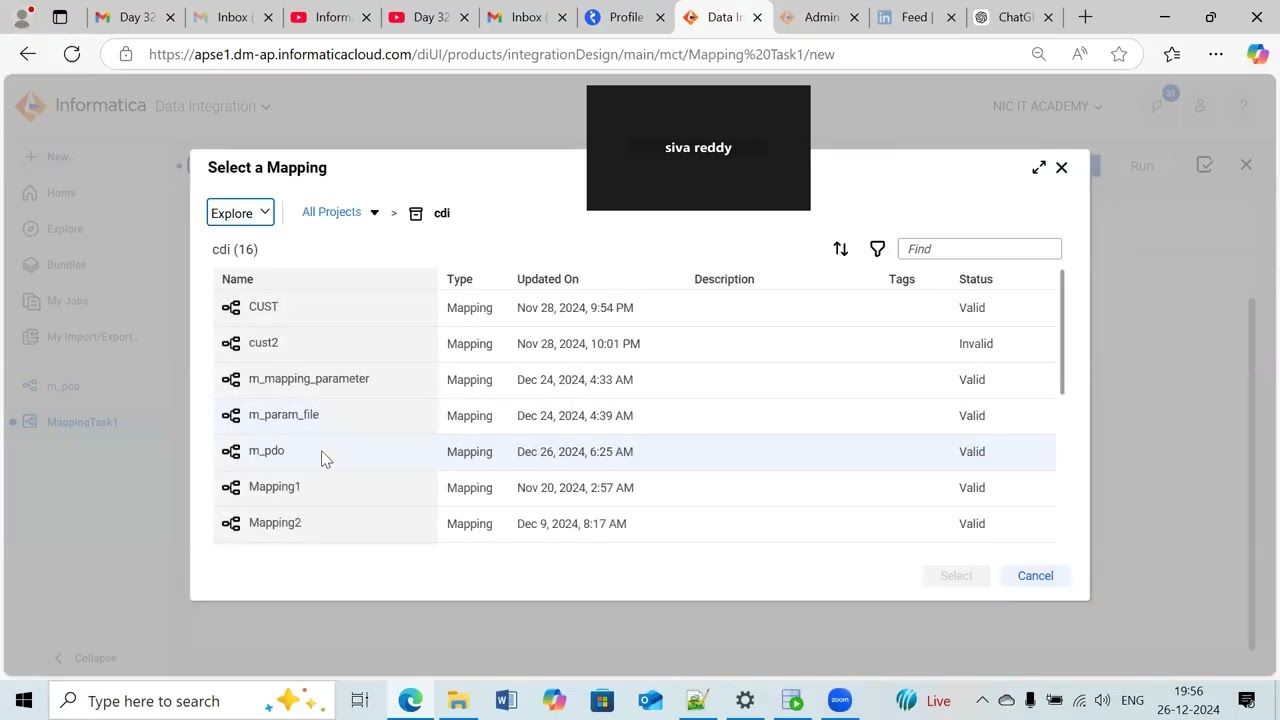Screen dimensions: 1280x720
Task: Click the Status column header
Action: [x=975, y=279]
